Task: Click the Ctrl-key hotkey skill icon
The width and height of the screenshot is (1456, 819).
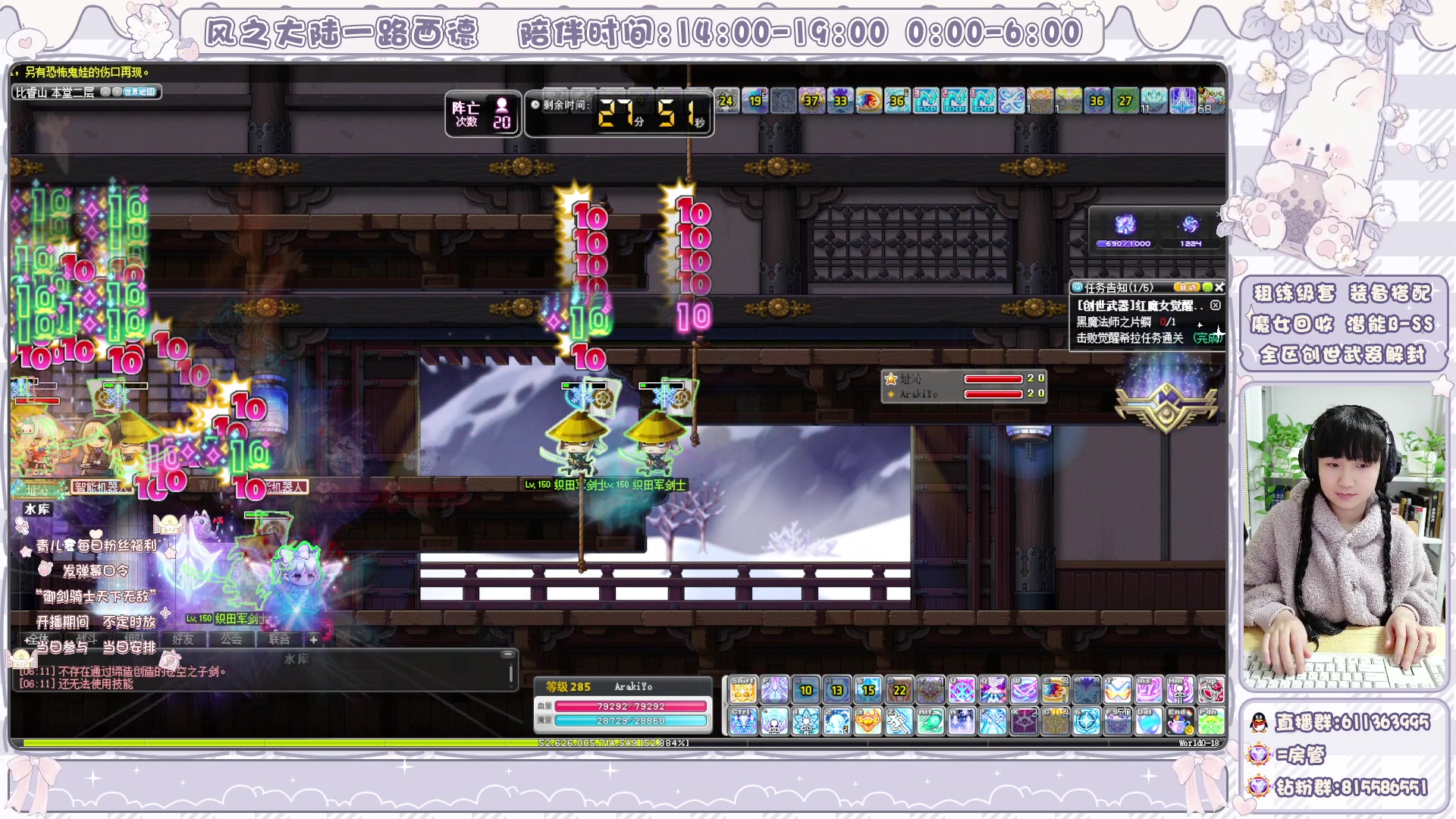Action: [743, 721]
